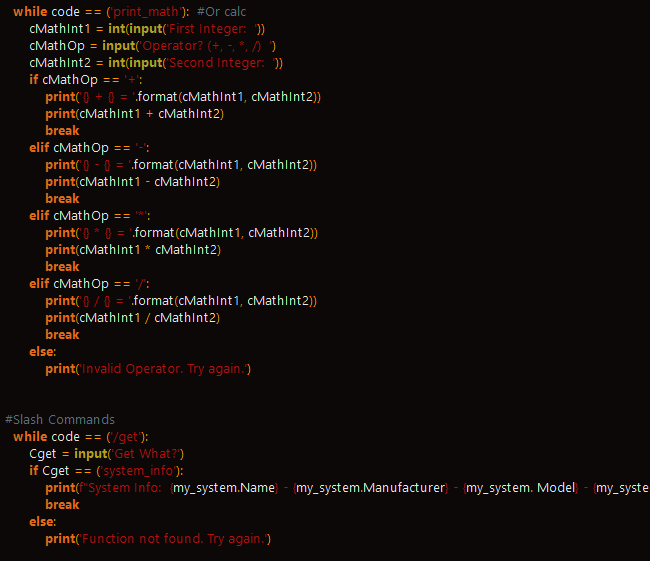Image resolution: width=650 pixels, height=561 pixels.
Task: Click the "if cMathOp == '+':" line
Action: pyautogui.click(x=86, y=80)
